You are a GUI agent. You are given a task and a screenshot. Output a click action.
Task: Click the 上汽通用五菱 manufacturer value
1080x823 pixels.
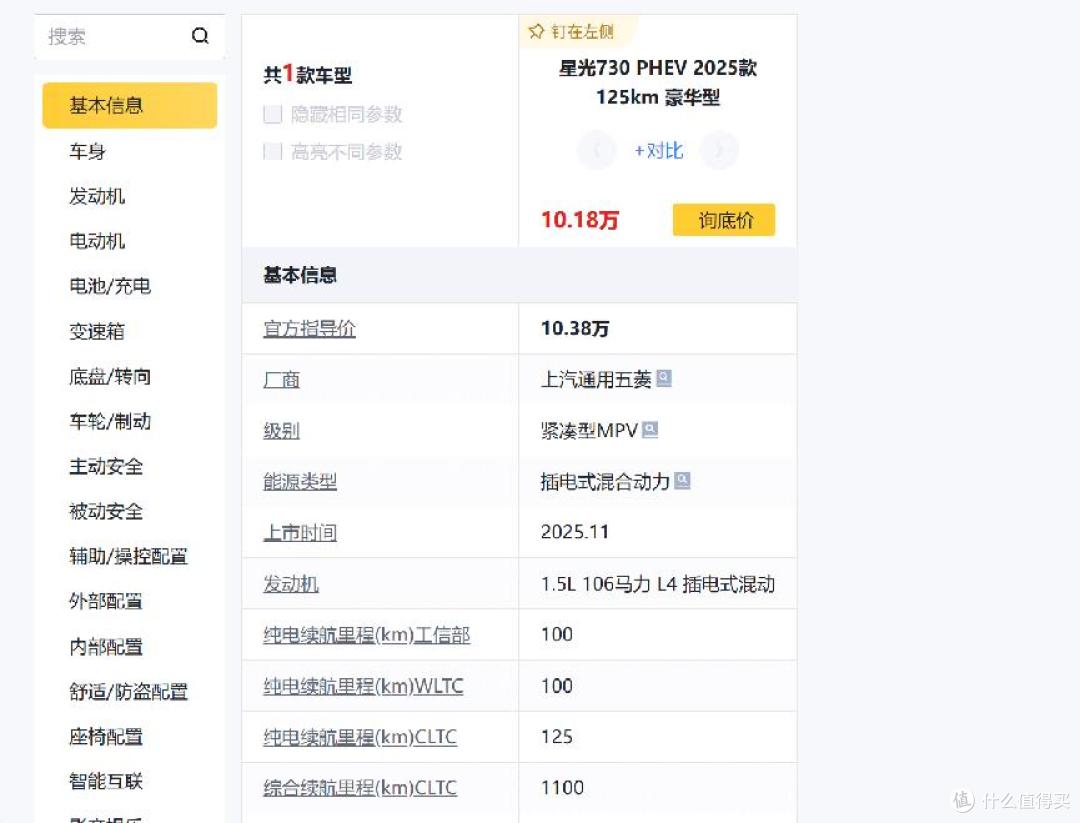click(x=596, y=379)
